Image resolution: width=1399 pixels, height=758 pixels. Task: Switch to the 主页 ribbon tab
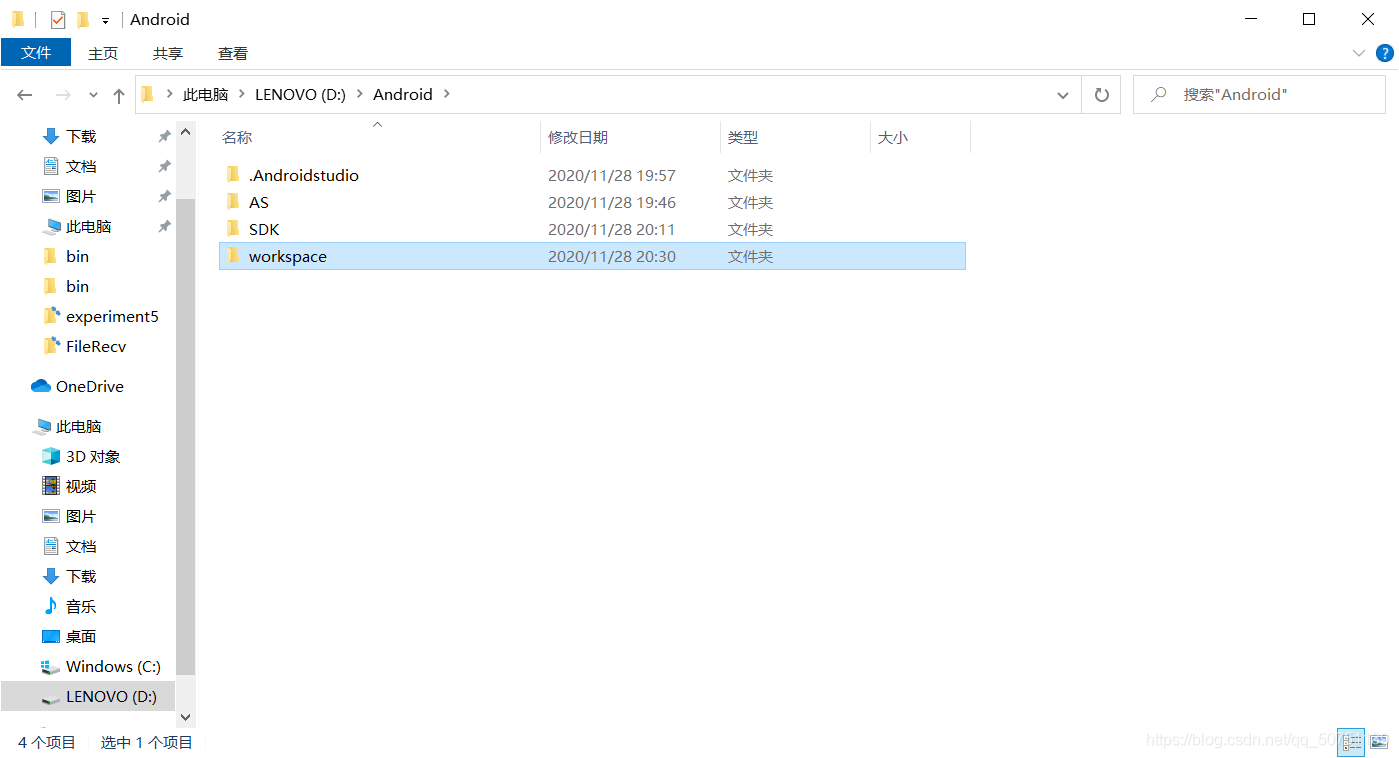pyautogui.click(x=103, y=53)
